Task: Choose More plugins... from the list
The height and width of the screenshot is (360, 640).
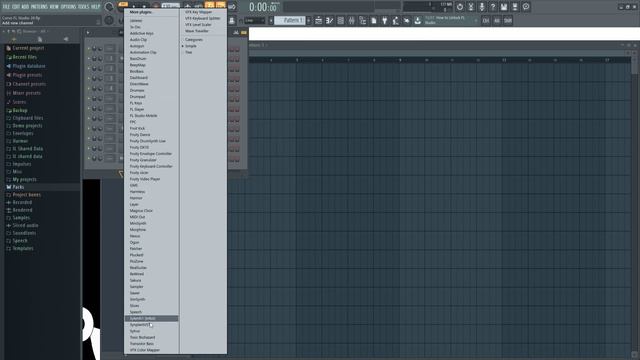Action: pyautogui.click(x=140, y=12)
